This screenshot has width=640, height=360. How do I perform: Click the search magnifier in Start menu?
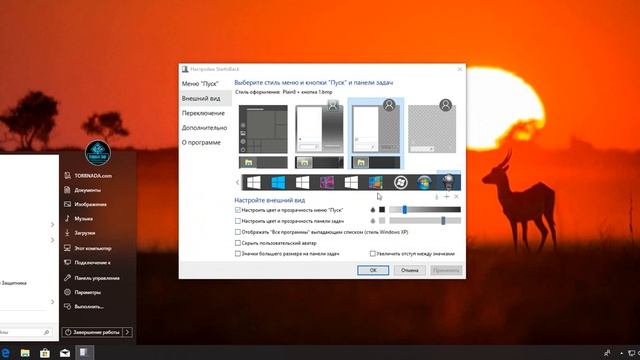tap(47, 332)
